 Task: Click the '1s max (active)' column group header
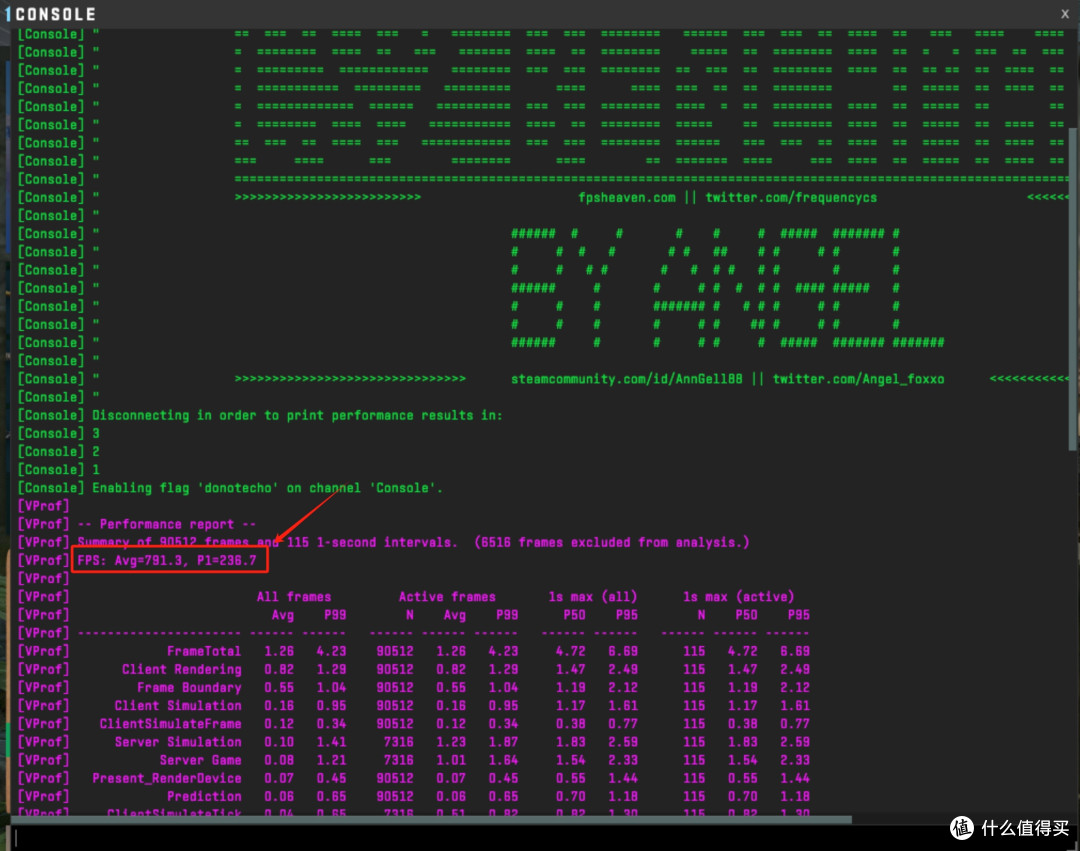pyautogui.click(x=738, y=597)
